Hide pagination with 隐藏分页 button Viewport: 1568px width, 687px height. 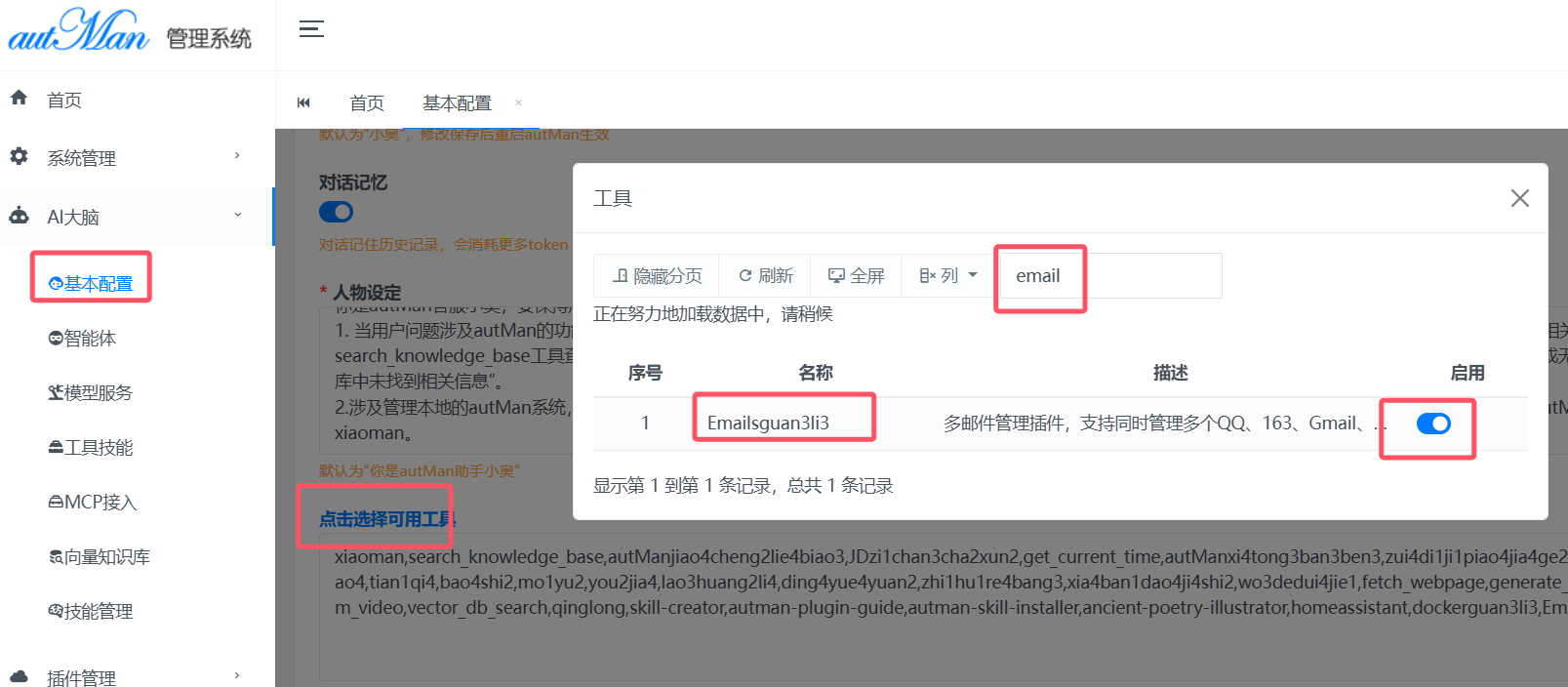coord(657,276)
